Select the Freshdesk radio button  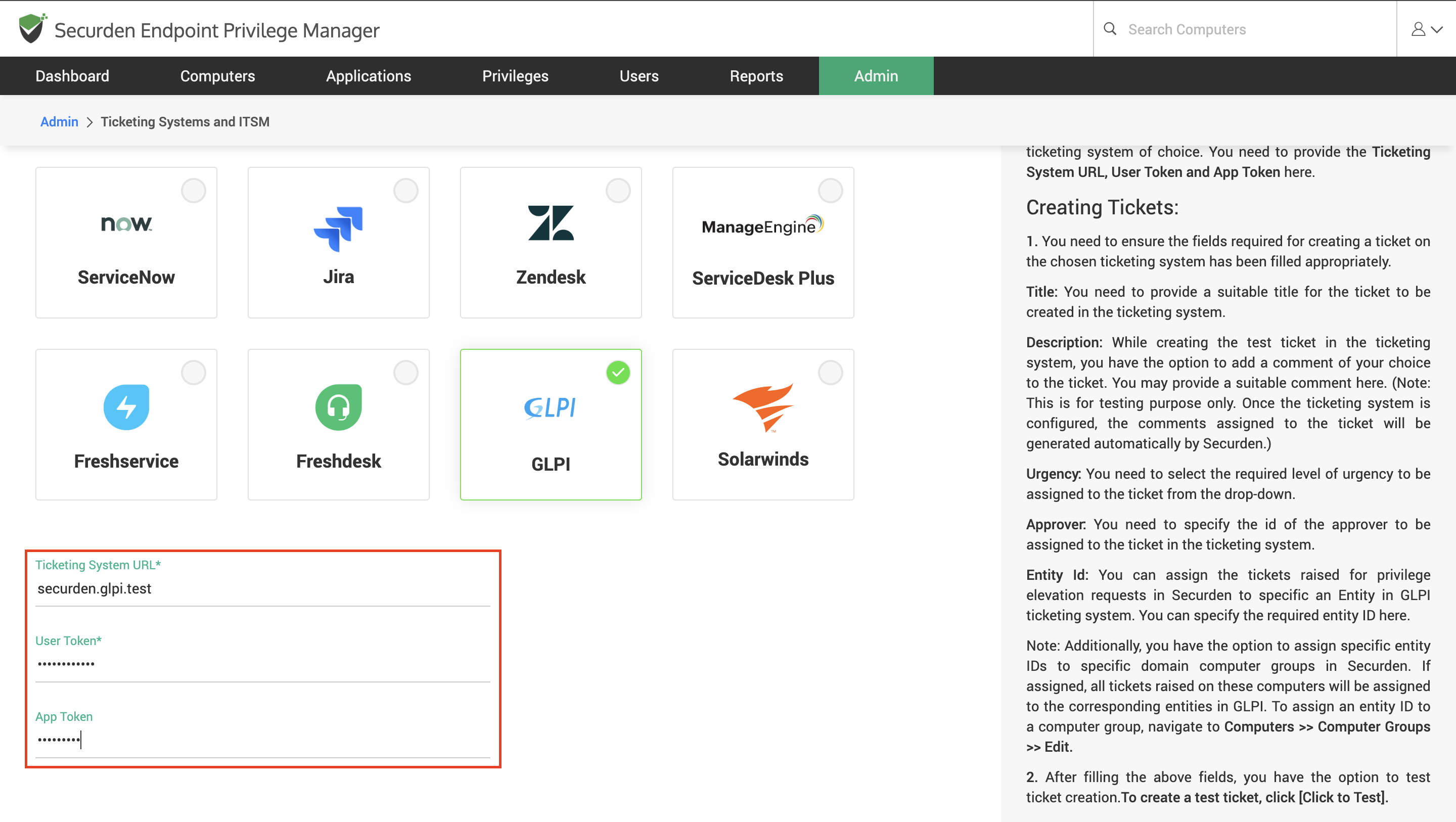pos(406,373)
